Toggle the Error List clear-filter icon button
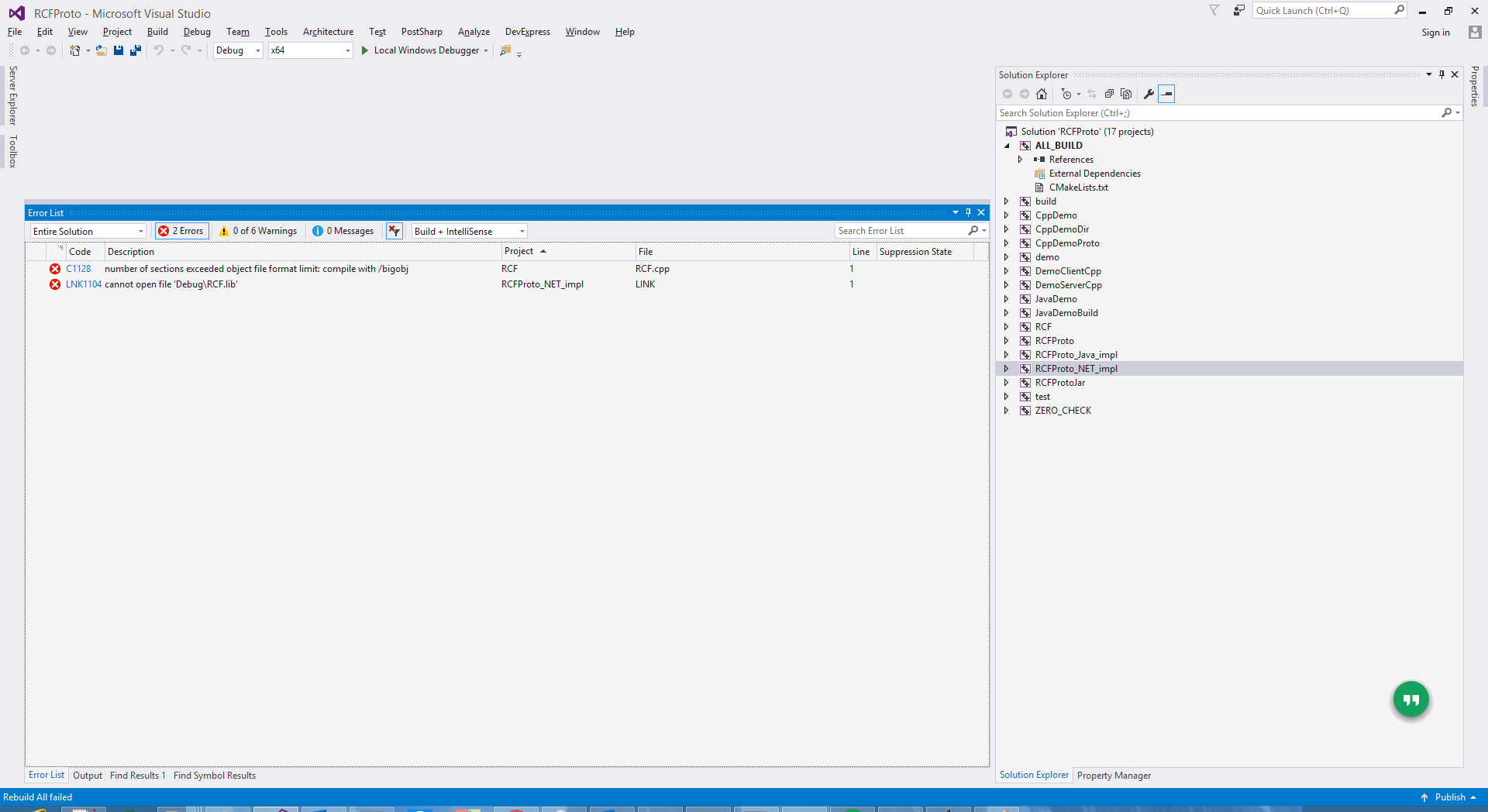The height and width of the screenshot is (812, 1488). click(x=394, y=231)
